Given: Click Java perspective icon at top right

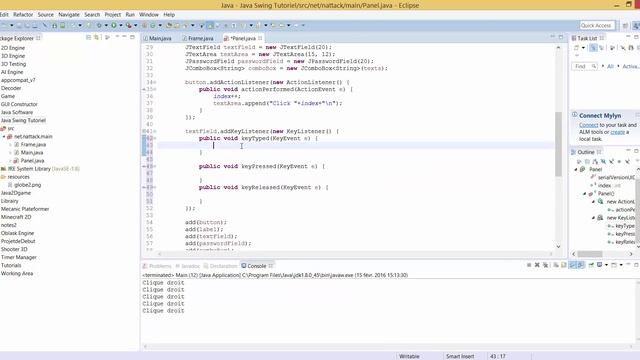Looking at the screenshot, I should coord(636,25).
